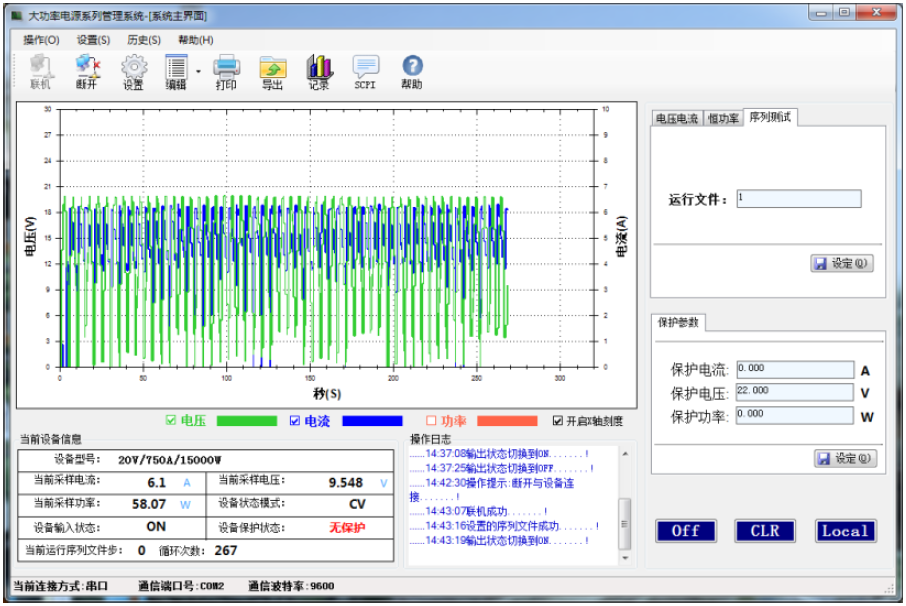This screenshot has height=606, width=906.
Task: Open the 设置 (settings) gear toolbar icon
Action: coord(134,70)
